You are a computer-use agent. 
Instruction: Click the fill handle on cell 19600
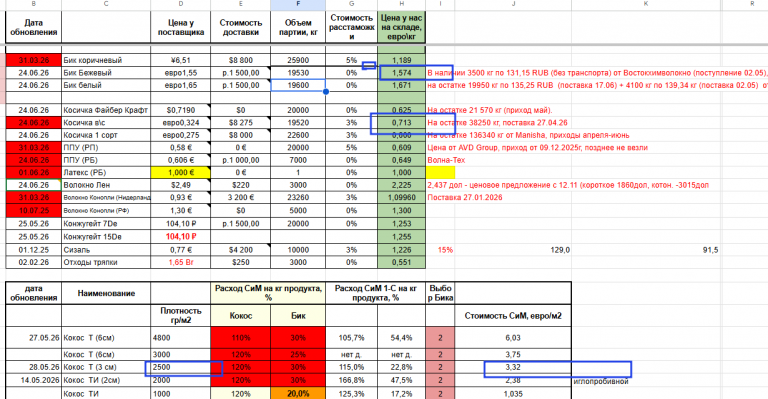click(x=326, y=92)
